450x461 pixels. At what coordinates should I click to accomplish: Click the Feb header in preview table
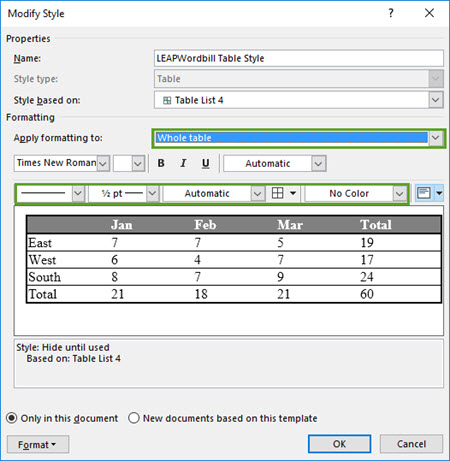click(x=205, y=225)
